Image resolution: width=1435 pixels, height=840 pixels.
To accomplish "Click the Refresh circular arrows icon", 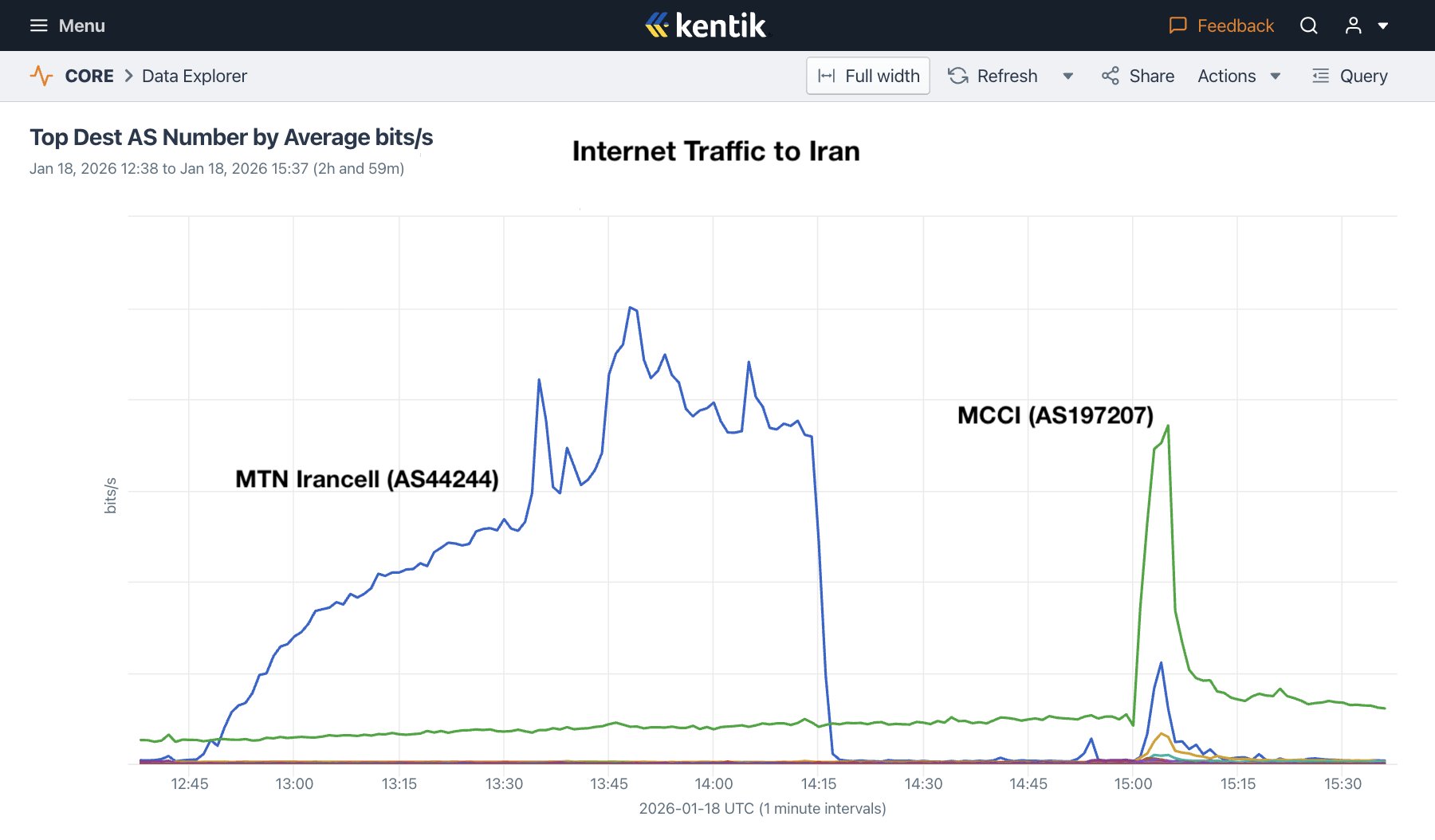I will click(x=957, y=76).
